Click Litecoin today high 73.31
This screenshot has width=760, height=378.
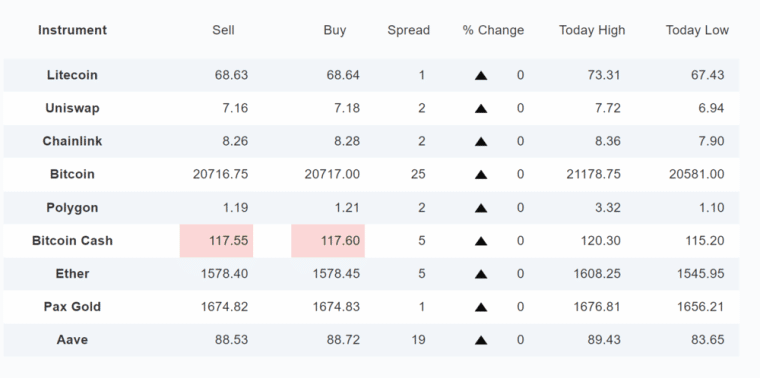pyautogui.click(x=604, y=75)
